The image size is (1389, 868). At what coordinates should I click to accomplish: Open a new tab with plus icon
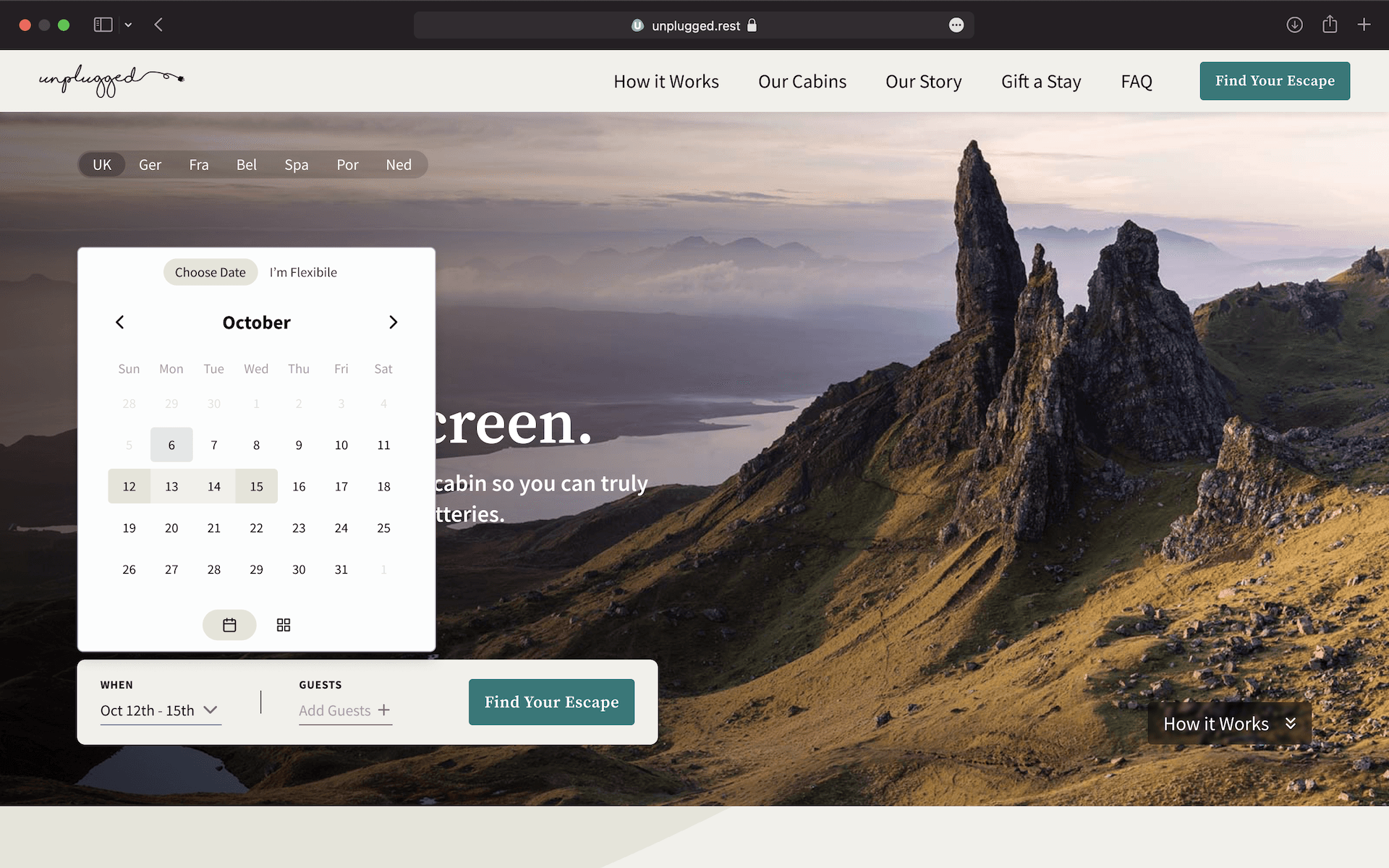pyautogui.click(x=1364, y=25)
